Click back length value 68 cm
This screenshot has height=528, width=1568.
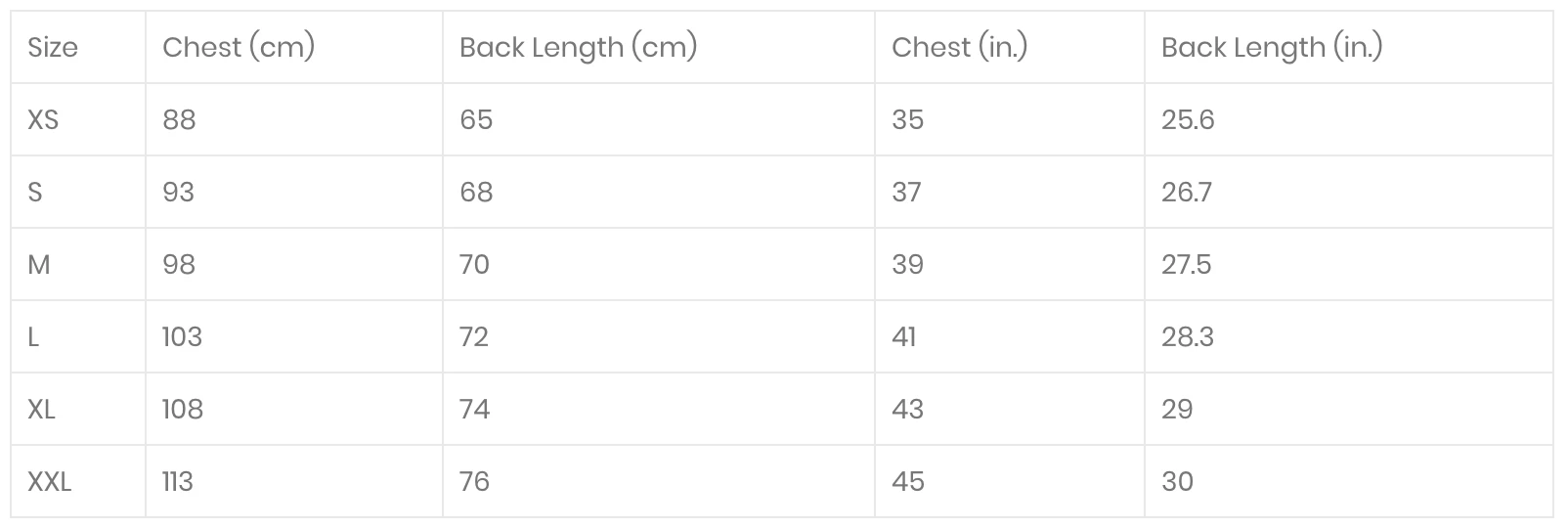pyautogui.click(x=476, y=192)
